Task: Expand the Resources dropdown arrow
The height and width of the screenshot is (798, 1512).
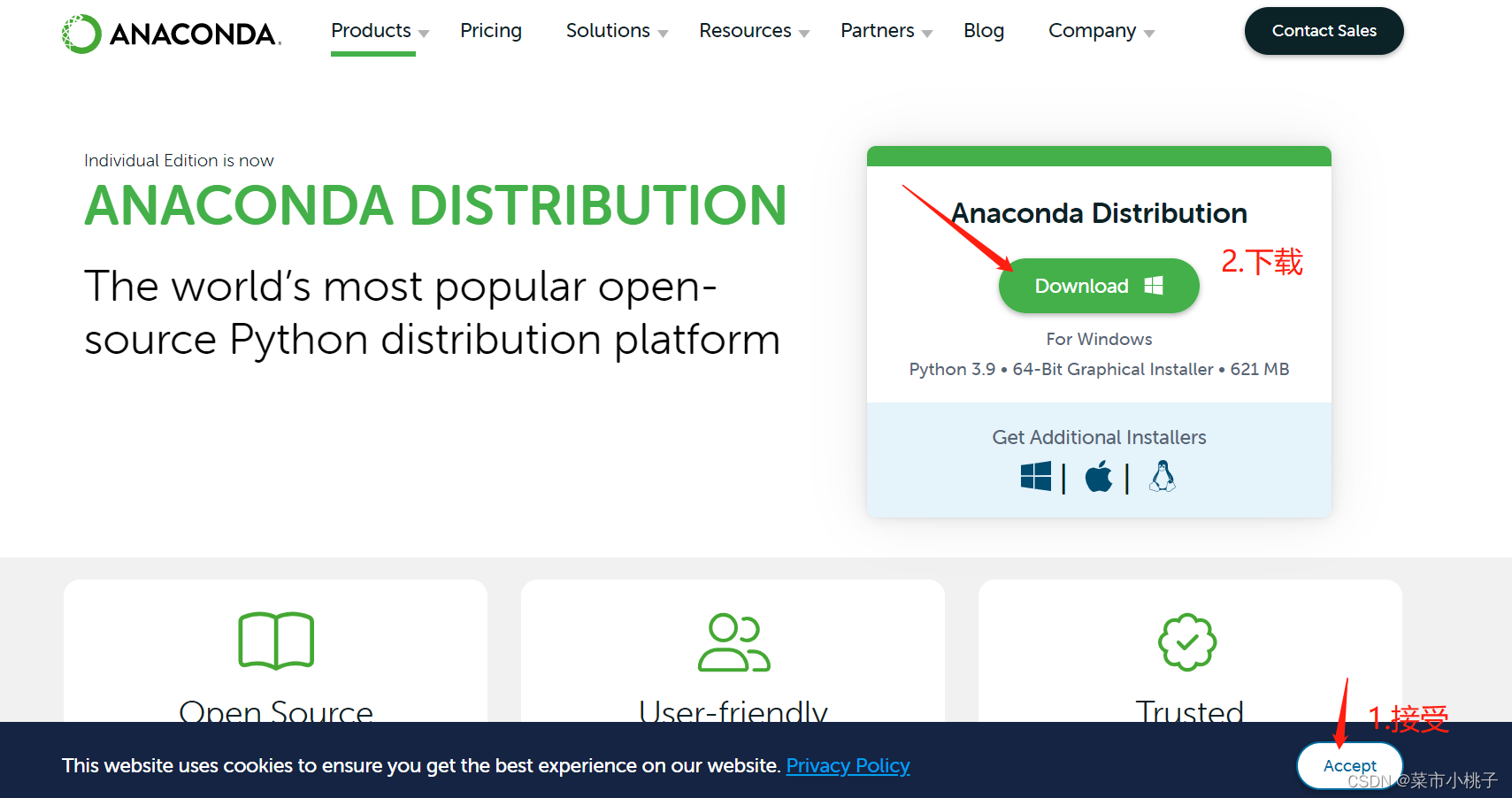Action: pos(804,34)
